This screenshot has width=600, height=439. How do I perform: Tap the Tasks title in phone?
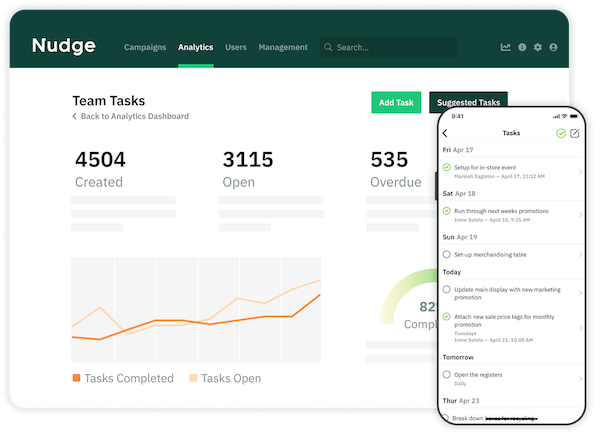[x=511, y=133]
